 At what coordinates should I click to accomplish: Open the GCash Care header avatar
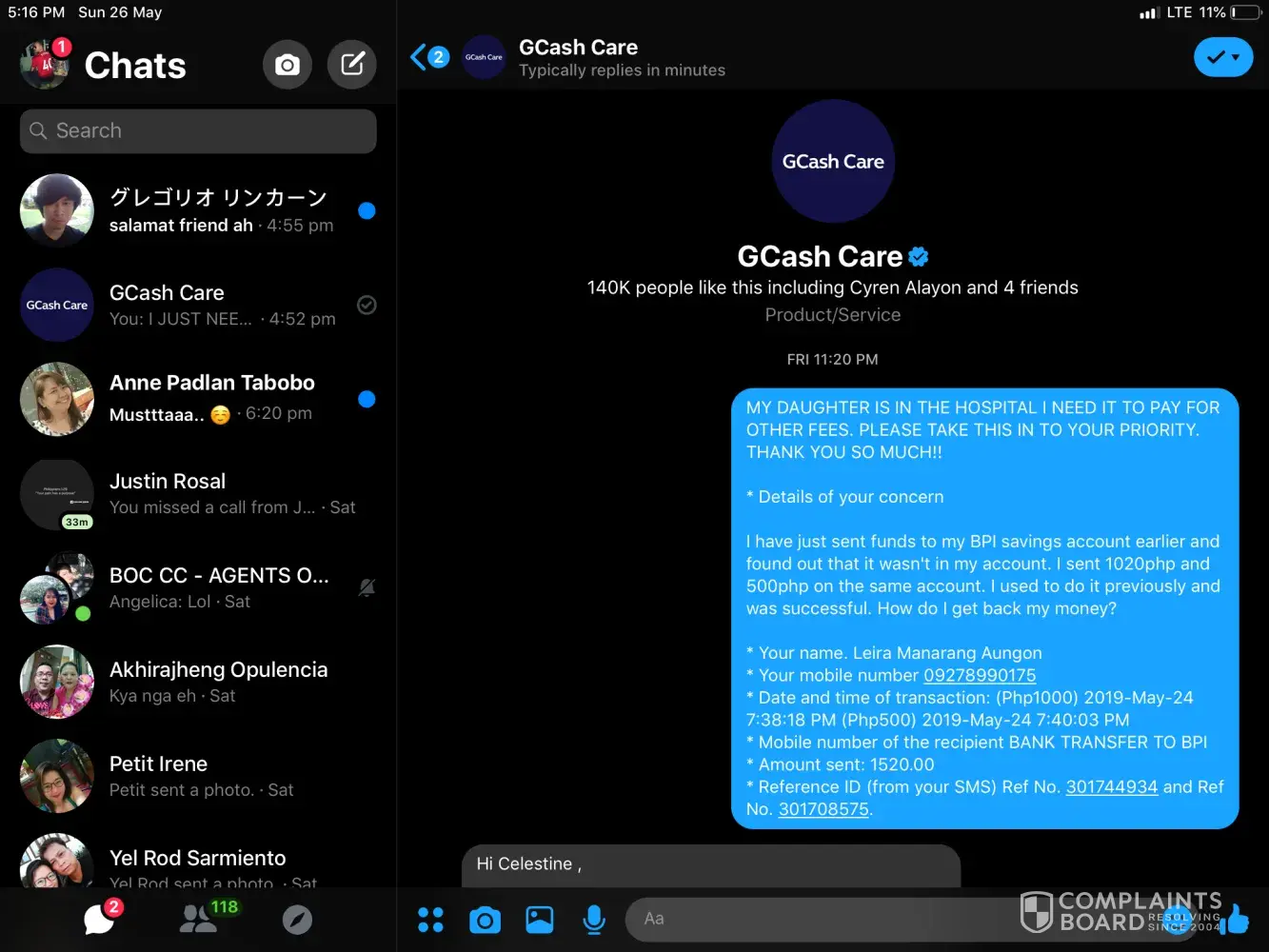[484, 57]
